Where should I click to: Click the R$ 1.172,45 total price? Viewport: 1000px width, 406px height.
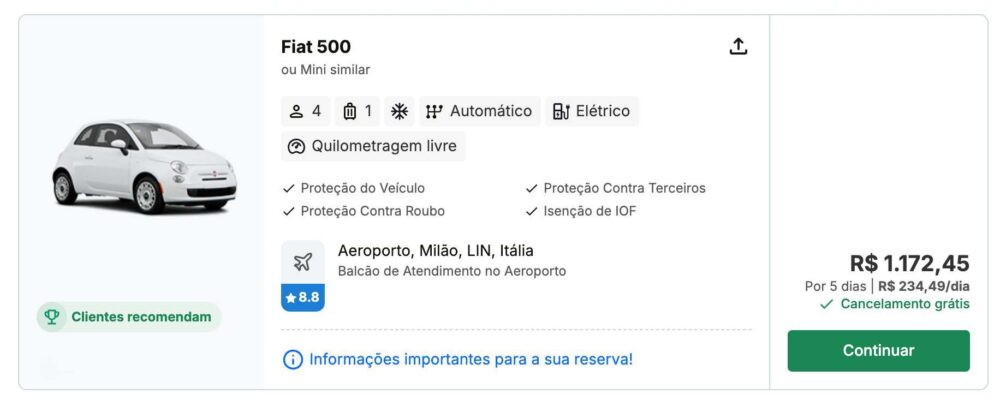tap(909, 263)
